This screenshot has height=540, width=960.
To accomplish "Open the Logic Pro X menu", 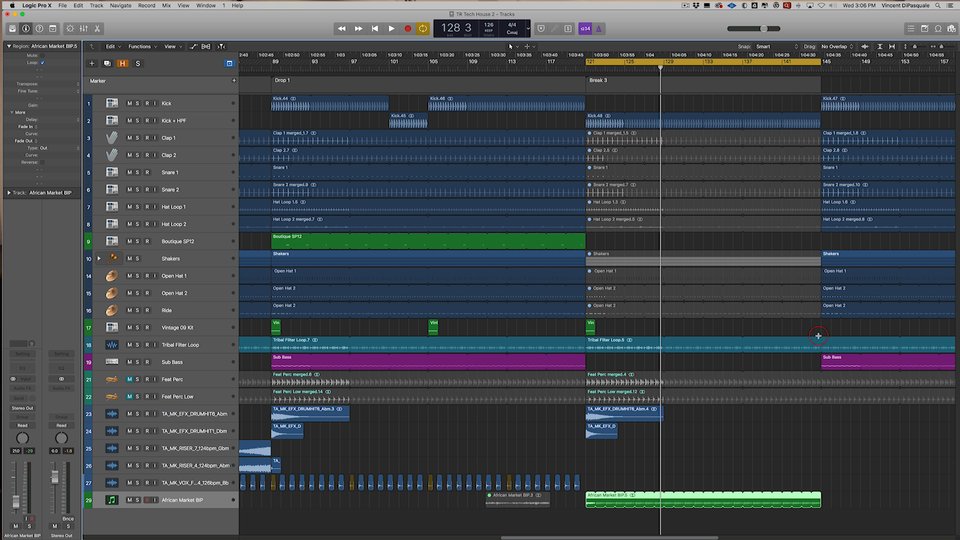I will tap(37, 6).
